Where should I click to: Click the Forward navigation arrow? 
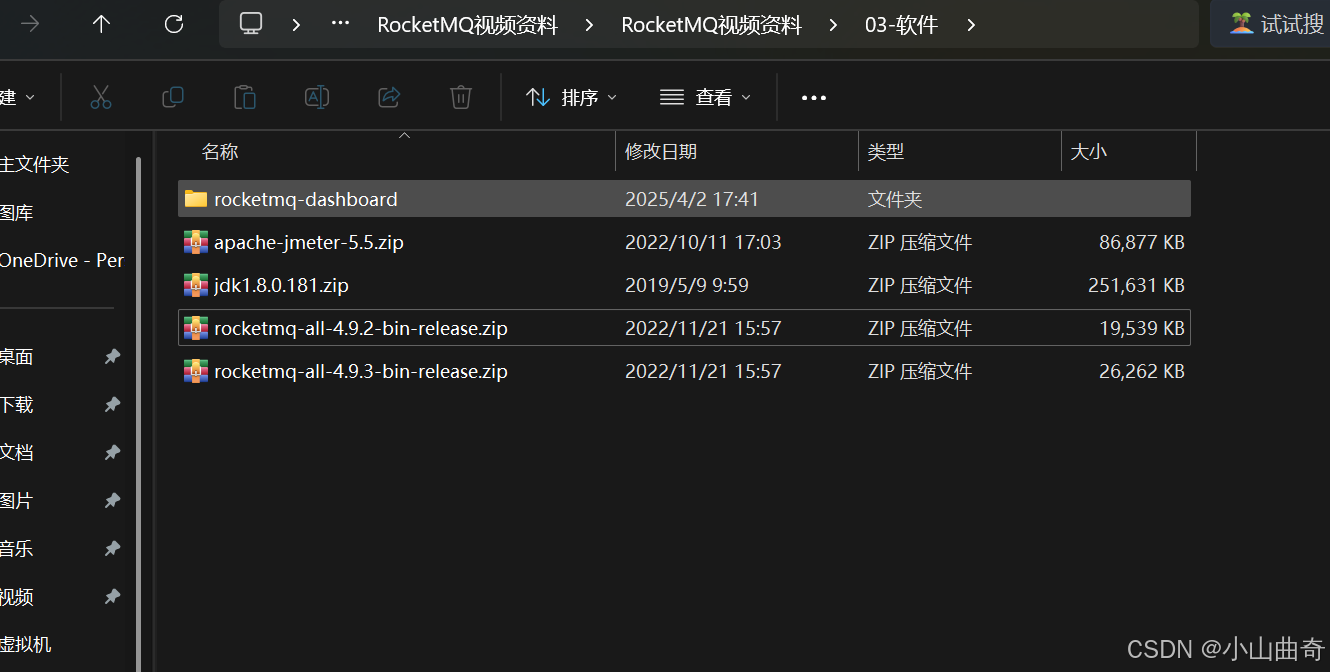coord(30,24)
